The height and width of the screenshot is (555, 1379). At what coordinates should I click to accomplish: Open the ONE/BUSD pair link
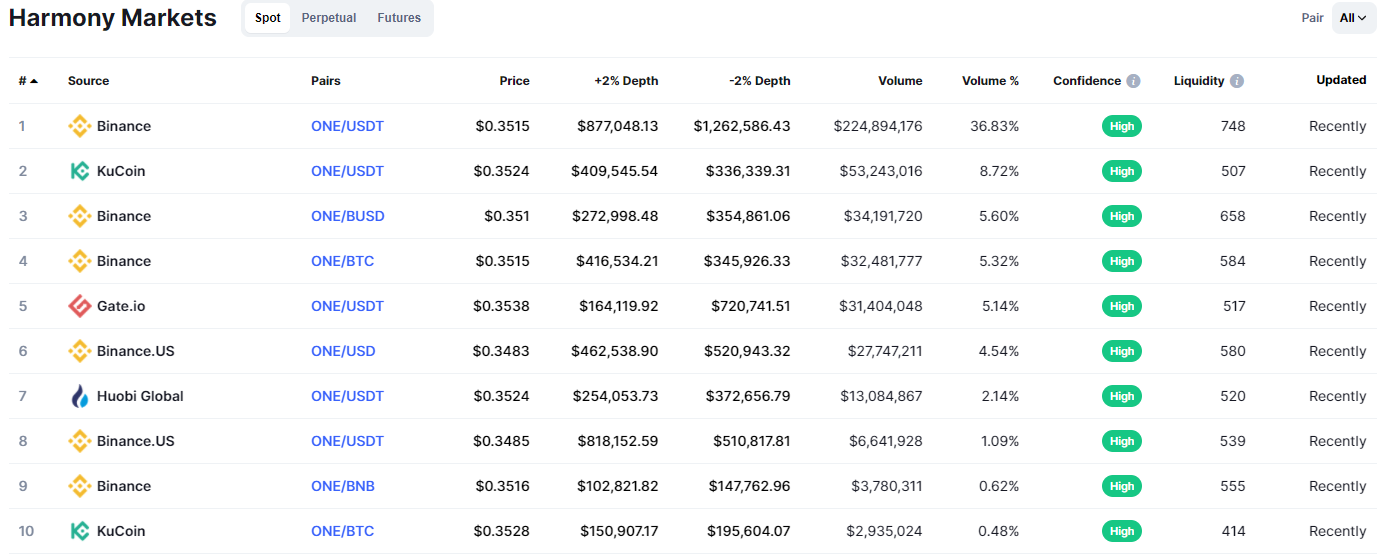[348, 216]
